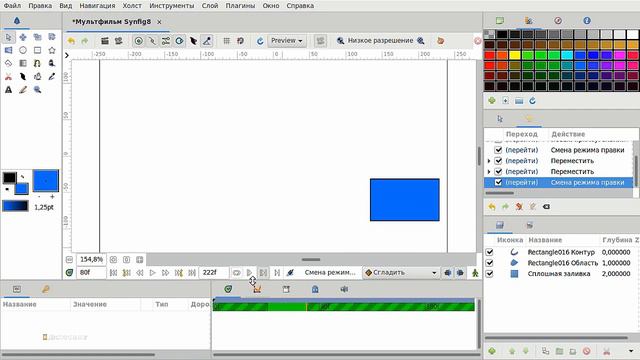
Task: Add color to palette green icon
Action: 492,100
